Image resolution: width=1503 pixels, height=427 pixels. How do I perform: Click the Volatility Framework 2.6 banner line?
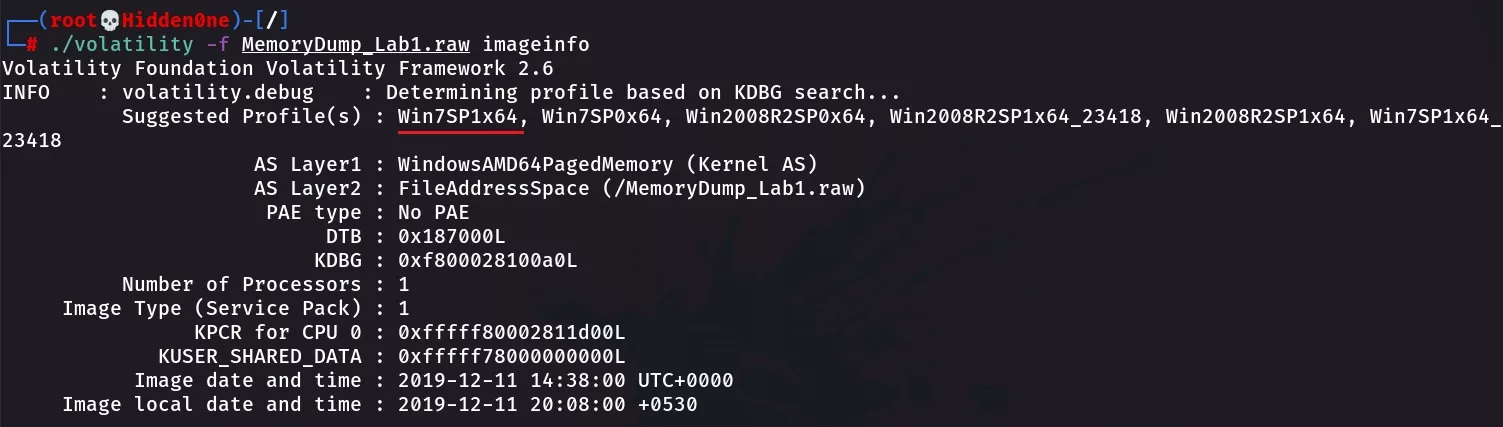tap(277, 69)
